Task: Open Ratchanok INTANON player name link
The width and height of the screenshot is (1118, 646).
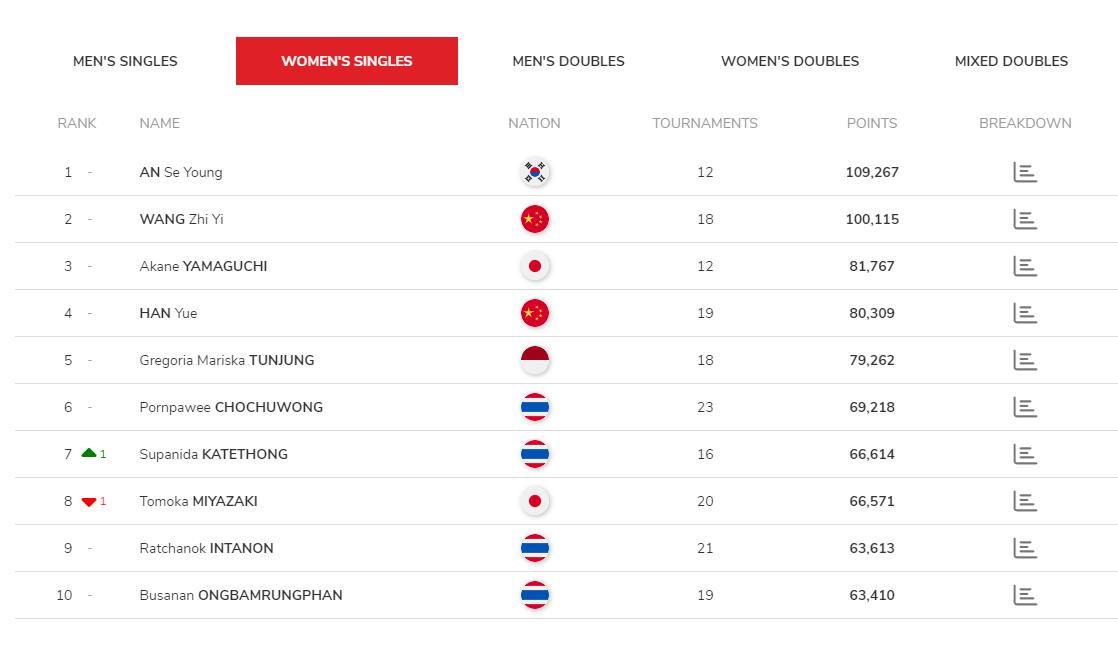Action: [x=206, y=548]
